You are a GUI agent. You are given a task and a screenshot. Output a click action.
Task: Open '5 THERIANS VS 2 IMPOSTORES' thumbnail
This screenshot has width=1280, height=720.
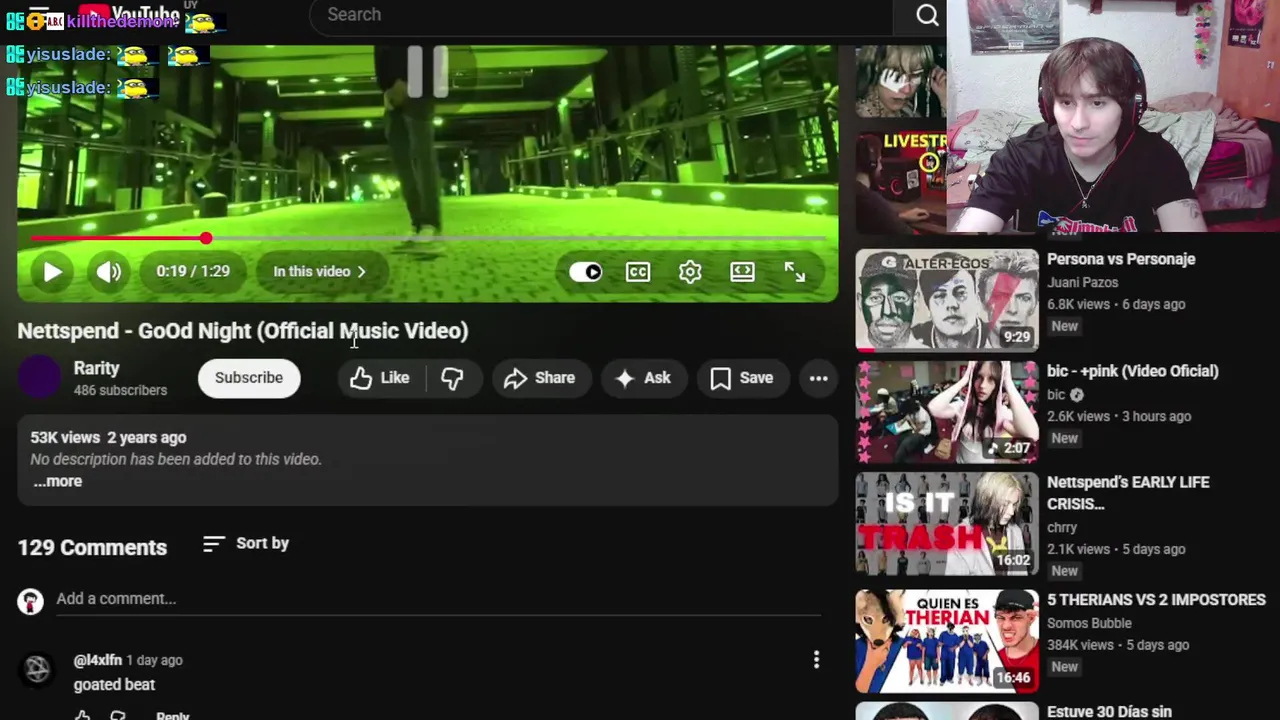[946, 642]
